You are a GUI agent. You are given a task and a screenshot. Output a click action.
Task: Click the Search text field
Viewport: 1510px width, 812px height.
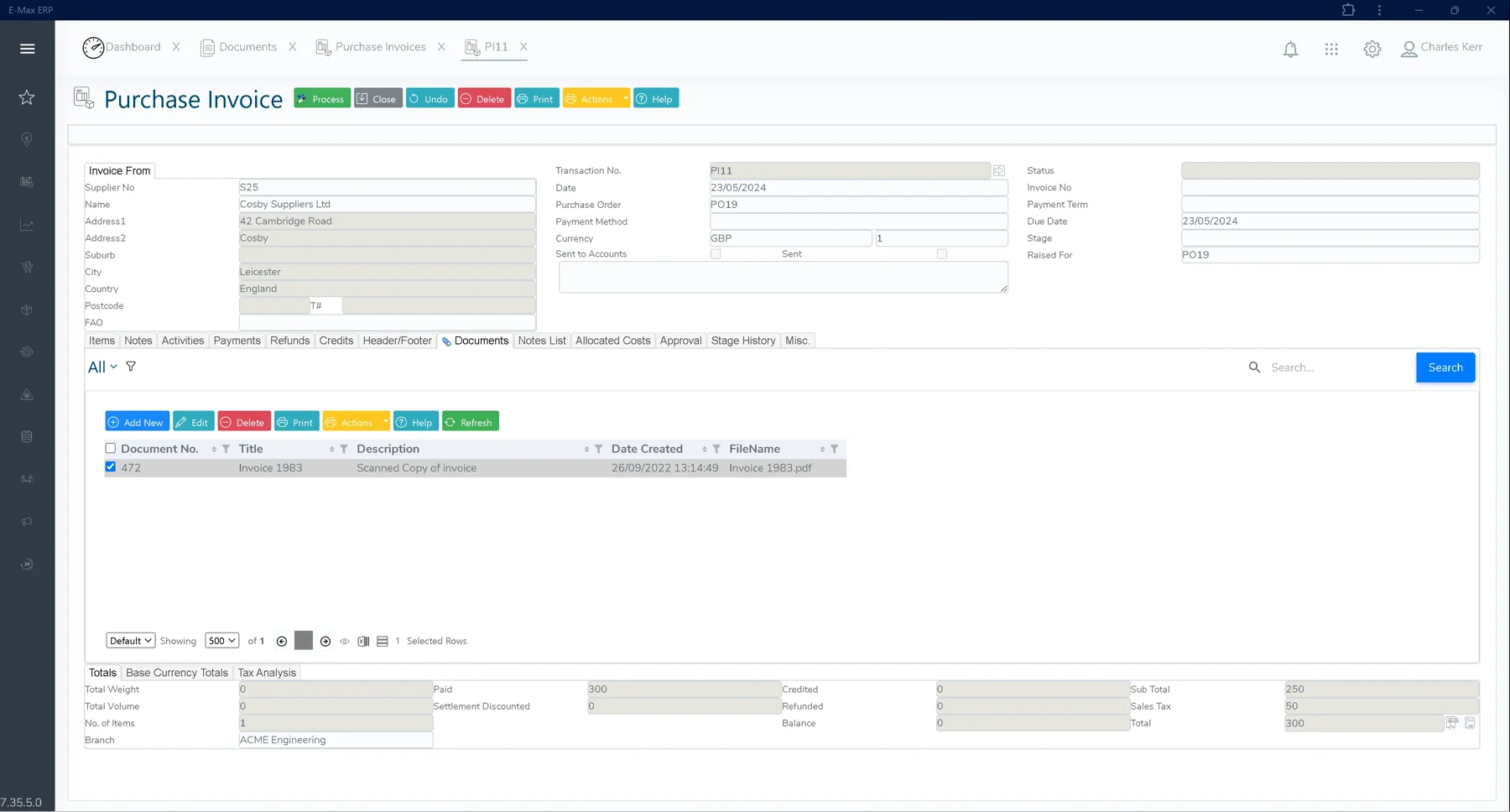point(1340,367)
